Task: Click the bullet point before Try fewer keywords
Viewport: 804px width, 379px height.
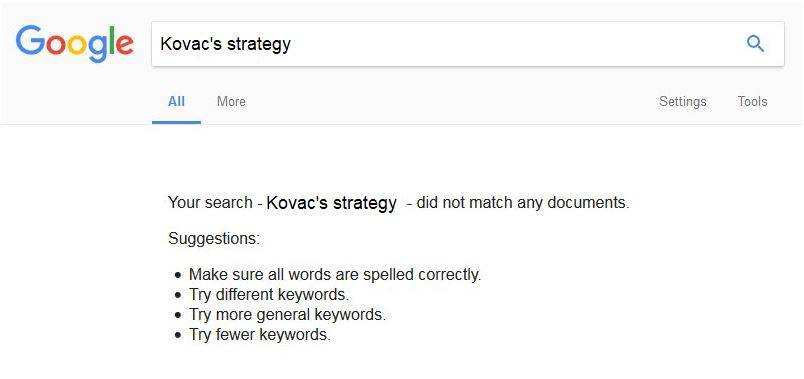Action: tap(178, 335)
